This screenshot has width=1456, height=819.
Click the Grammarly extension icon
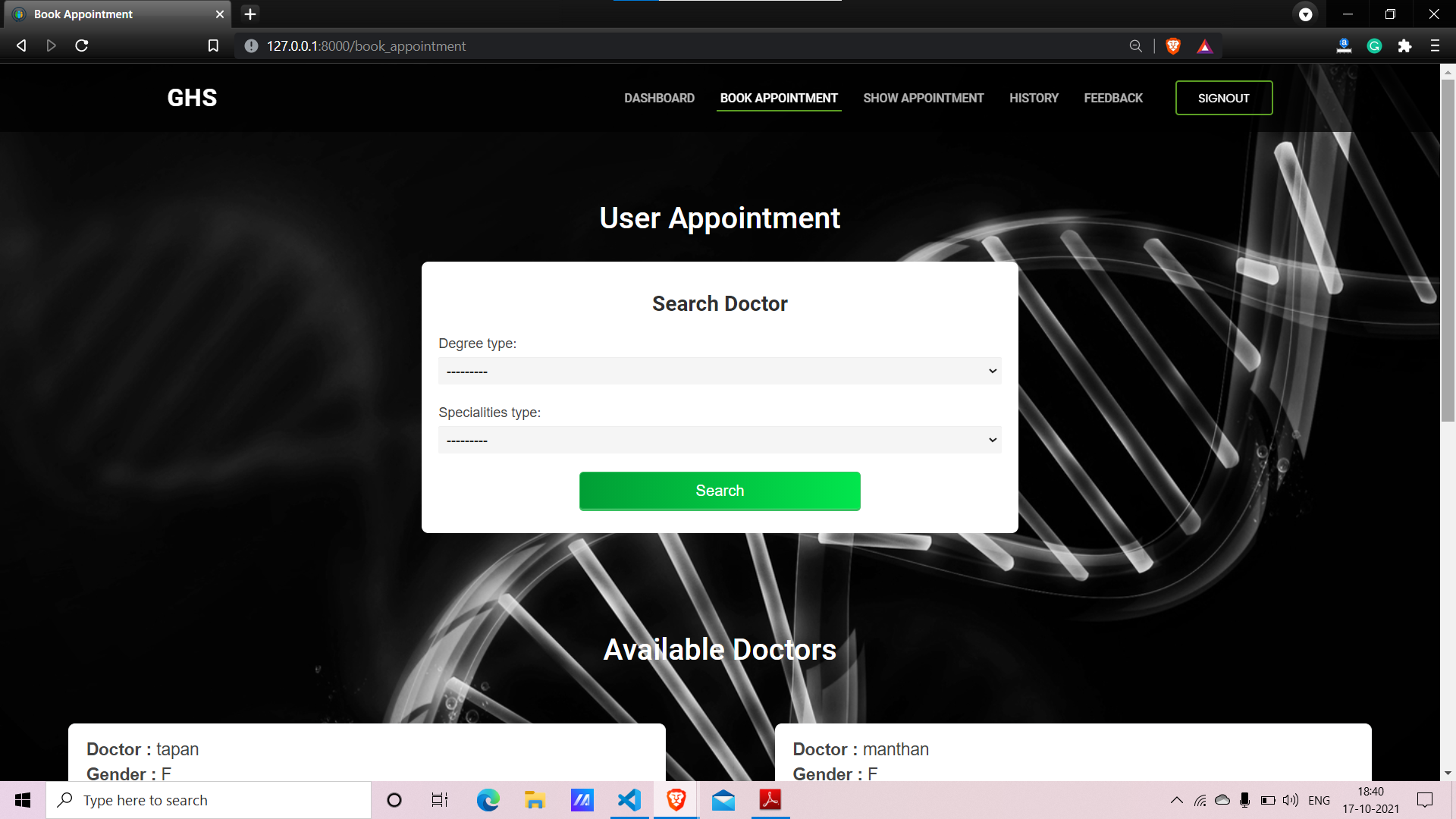click(x=1375, y=45)
